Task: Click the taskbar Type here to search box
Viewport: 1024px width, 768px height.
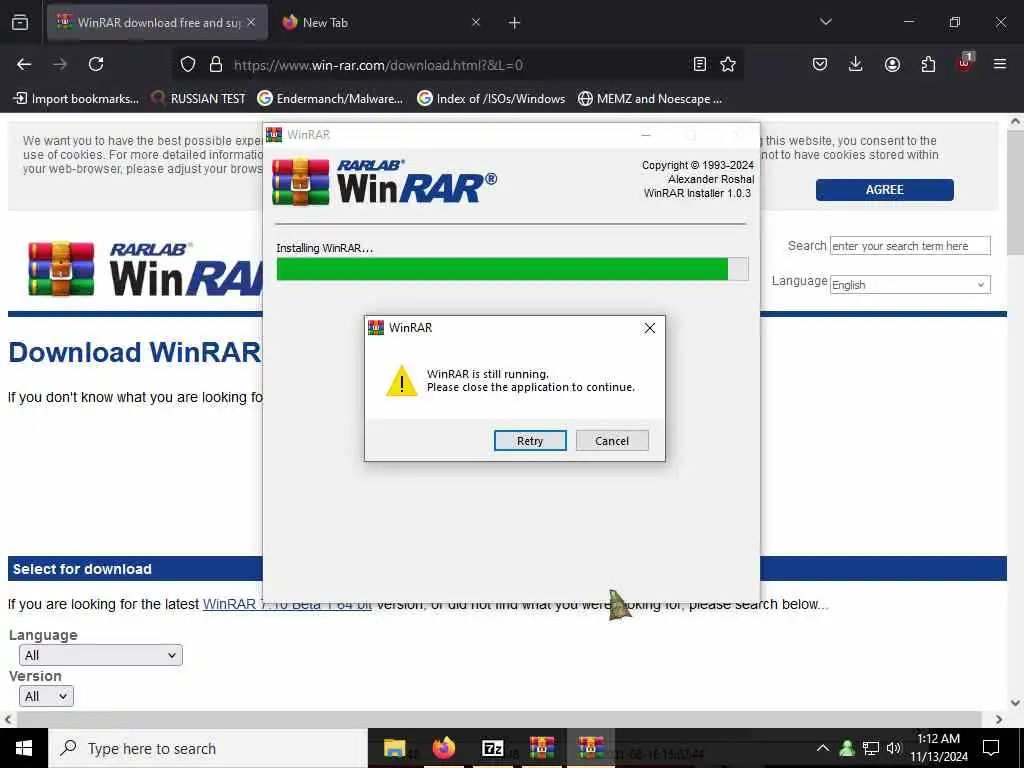Action: (208, 748)
